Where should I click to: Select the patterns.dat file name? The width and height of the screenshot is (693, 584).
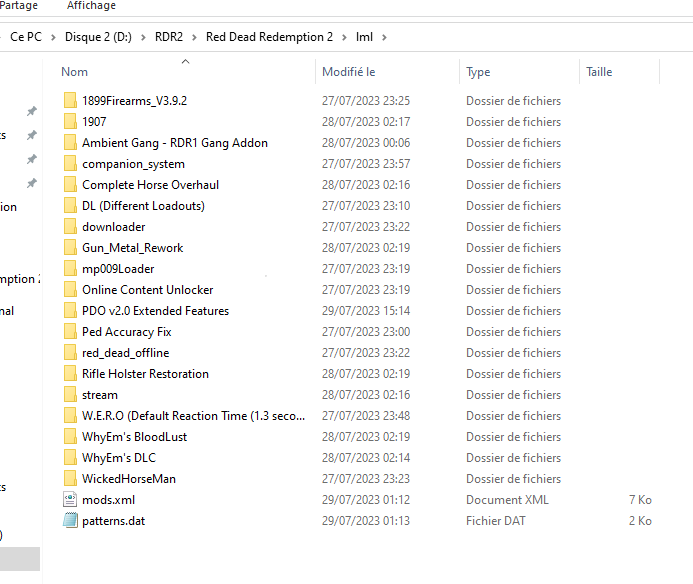(x=113, y=521)
